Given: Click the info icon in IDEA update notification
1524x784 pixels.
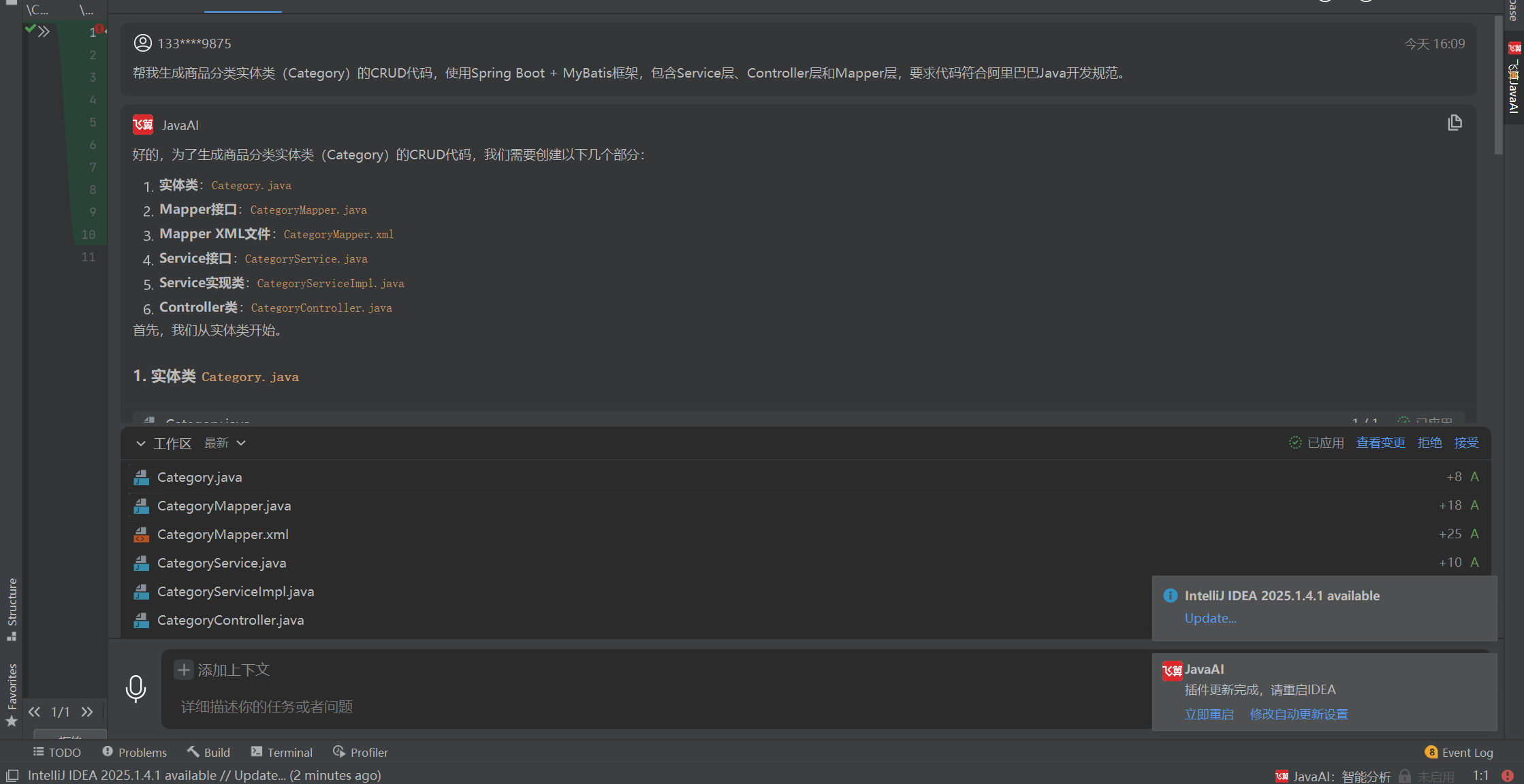Looking at the screenshot, I should tap(1170, 595).
